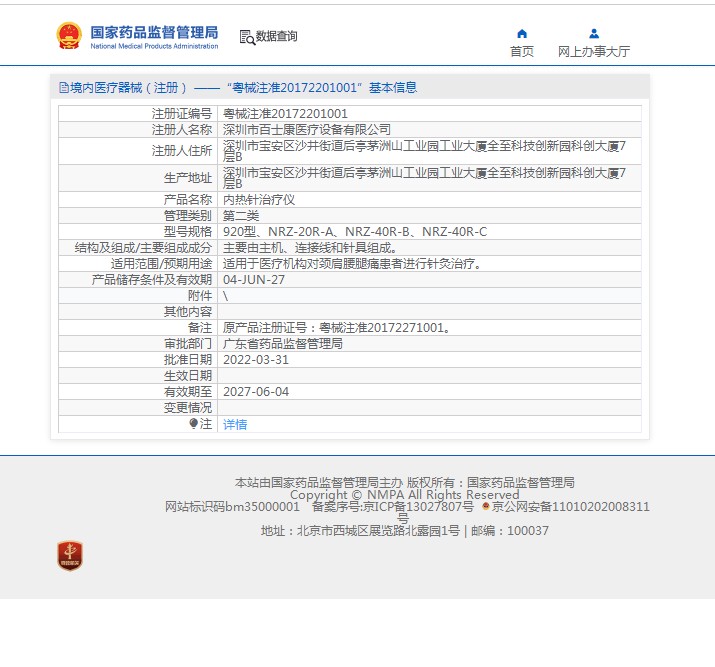Click the value 04-JUN-27
The image size is (715, 667).
[x=254, y=280]
